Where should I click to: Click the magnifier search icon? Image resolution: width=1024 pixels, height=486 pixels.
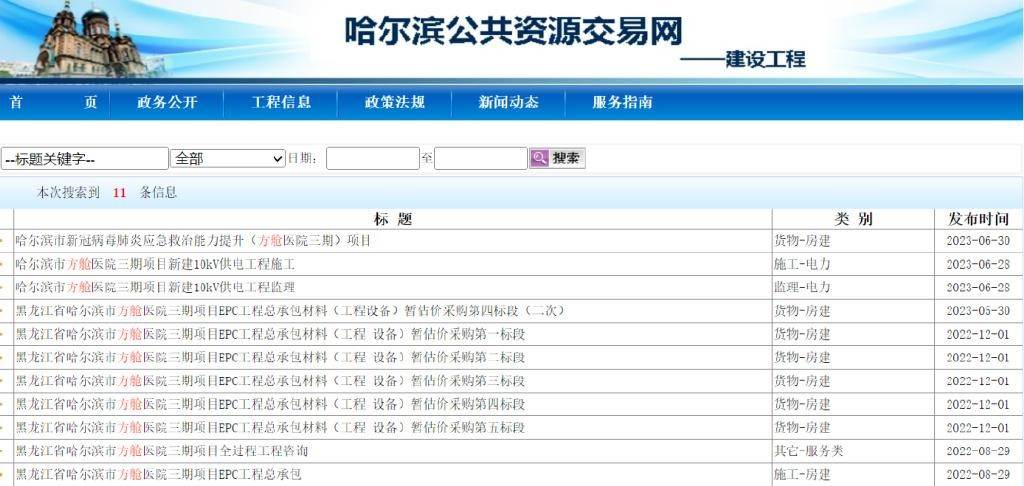[x=539, y=158]
